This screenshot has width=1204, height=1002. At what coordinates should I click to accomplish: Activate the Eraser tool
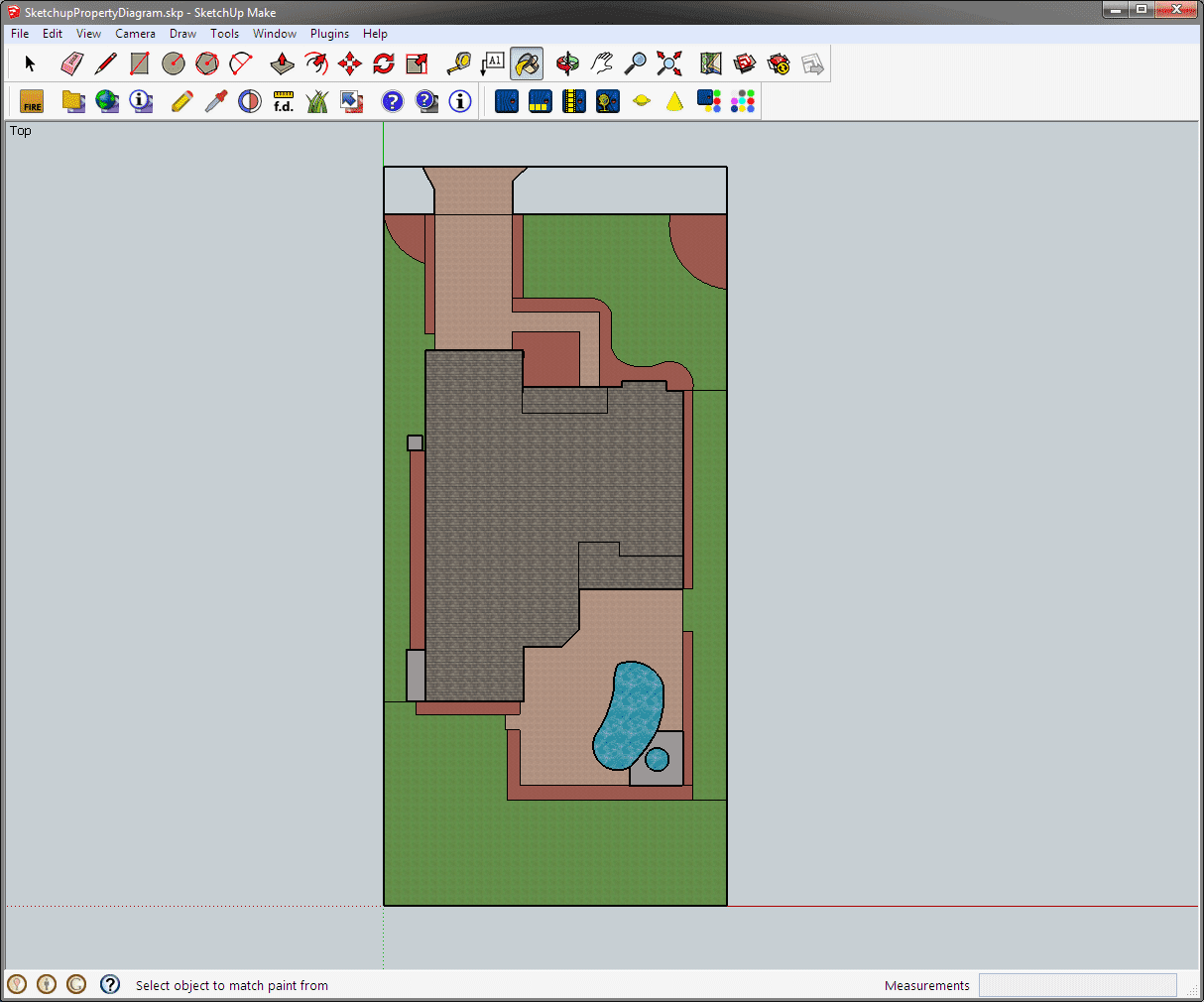tap(71, 63)
